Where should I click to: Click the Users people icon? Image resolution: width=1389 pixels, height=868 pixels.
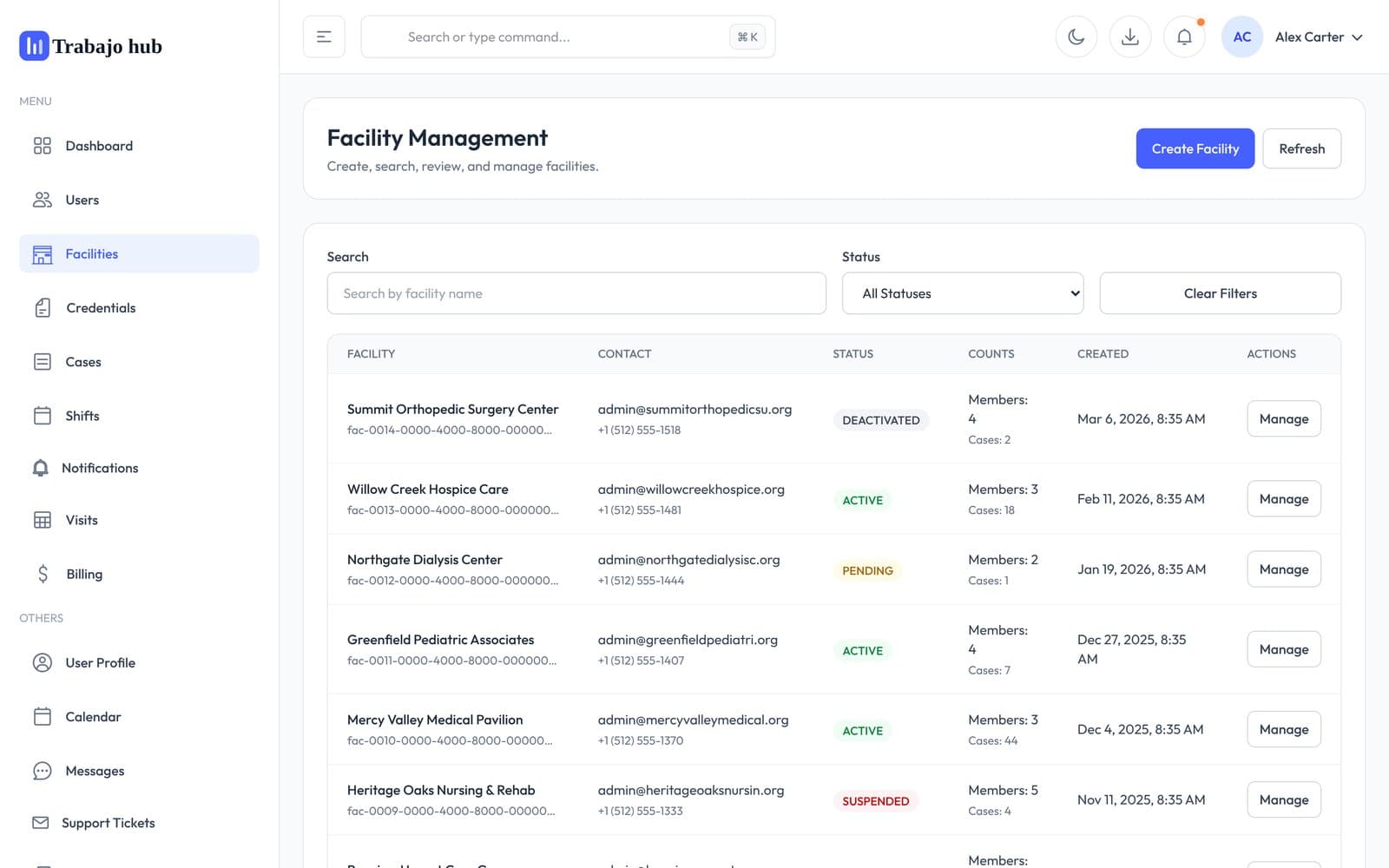(x=42, y=200)
